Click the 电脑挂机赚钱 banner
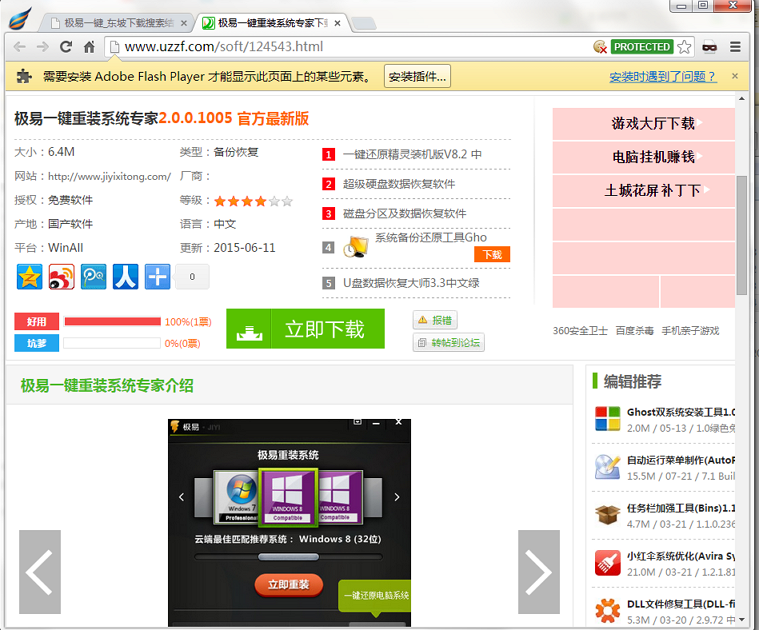759x630 pixels. pyautogui.click(x=644, y=157)
